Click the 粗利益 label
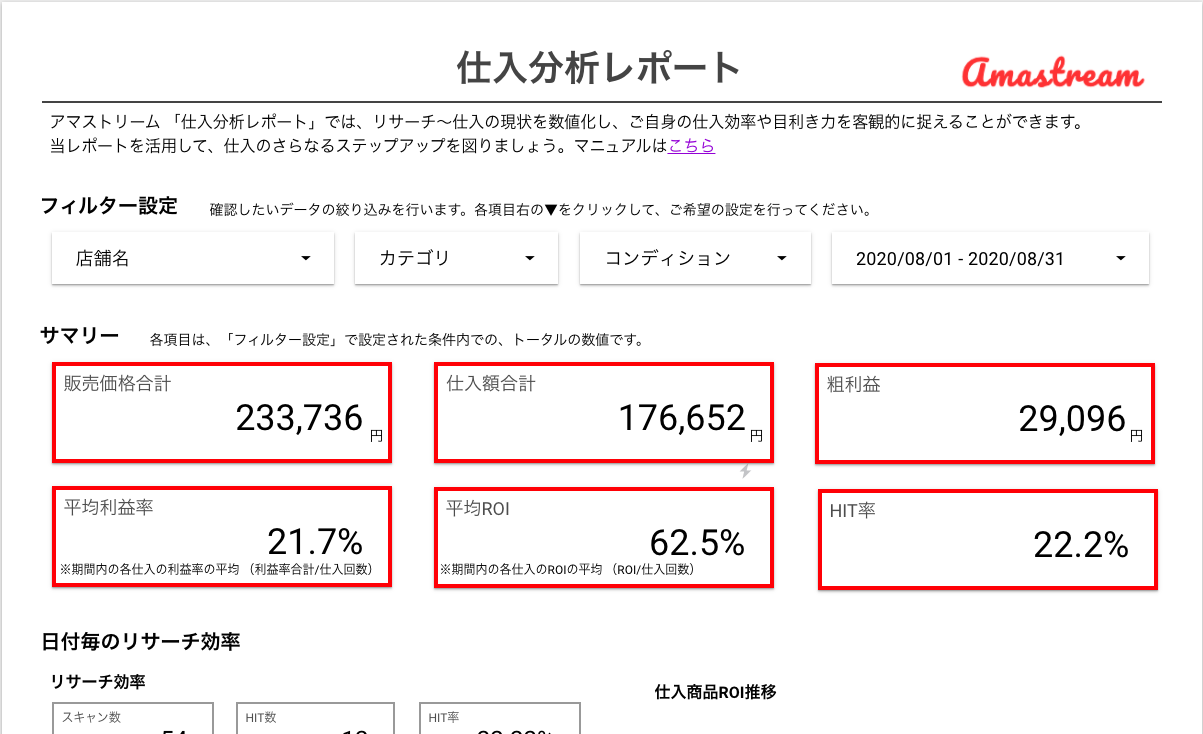The image size is (1203, 734). click(x=853, y=384)
